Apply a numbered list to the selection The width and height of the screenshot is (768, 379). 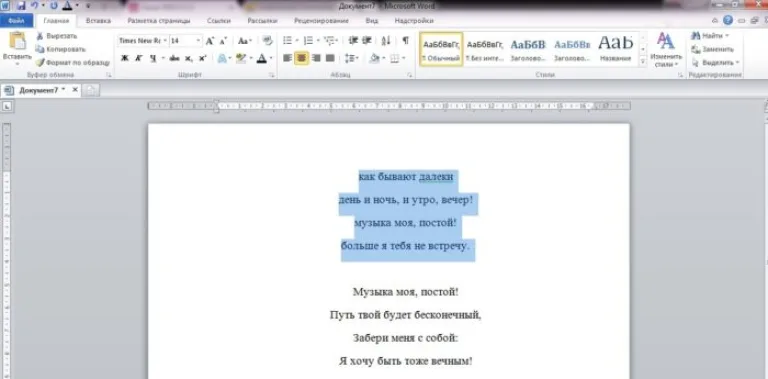(x=308, y=41)
